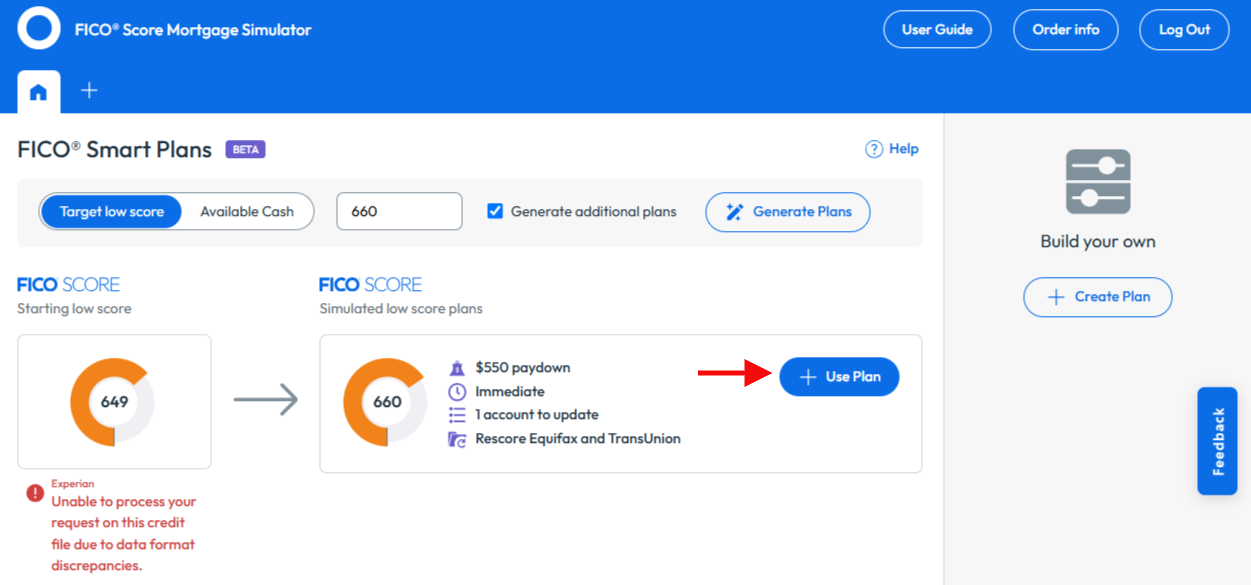Click the Create Plan button

click(1098, 297)
